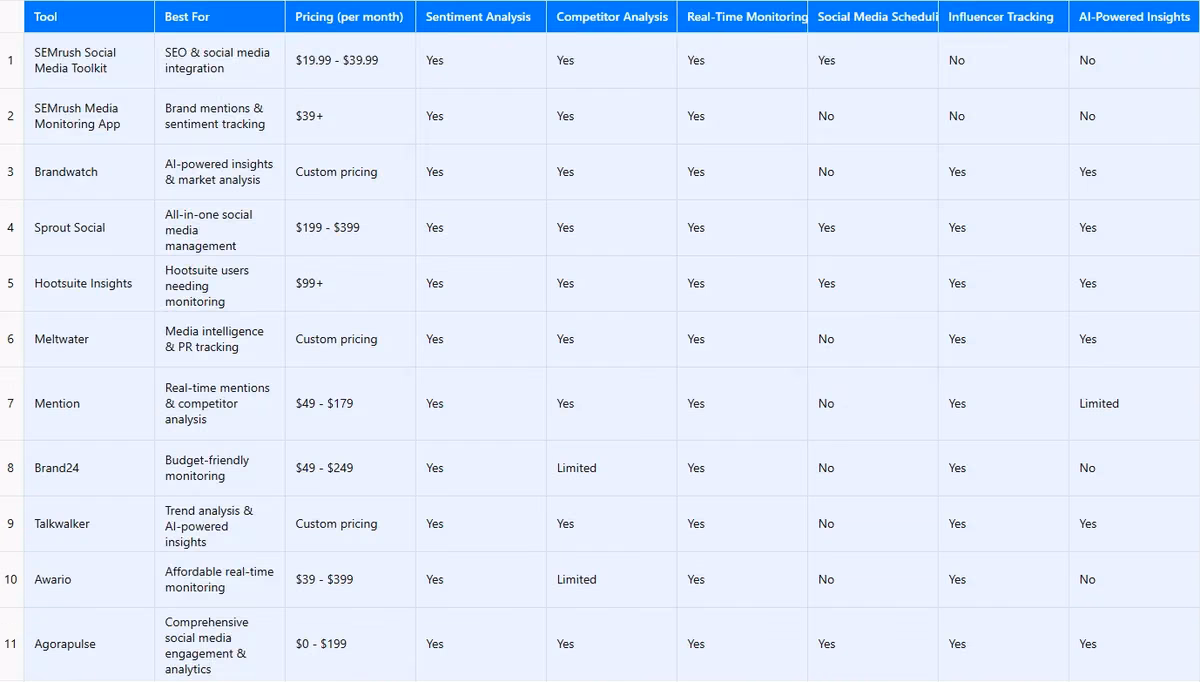Select the Mention tool cell
Screen dimensions: 1200x682
coord(89,404)
